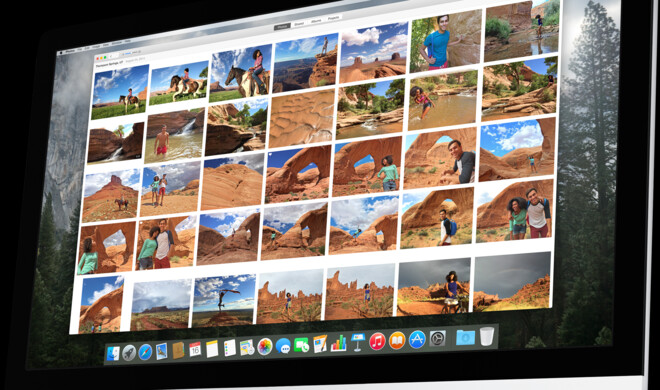Open App Store icon in Dock

tap(417, 340)
